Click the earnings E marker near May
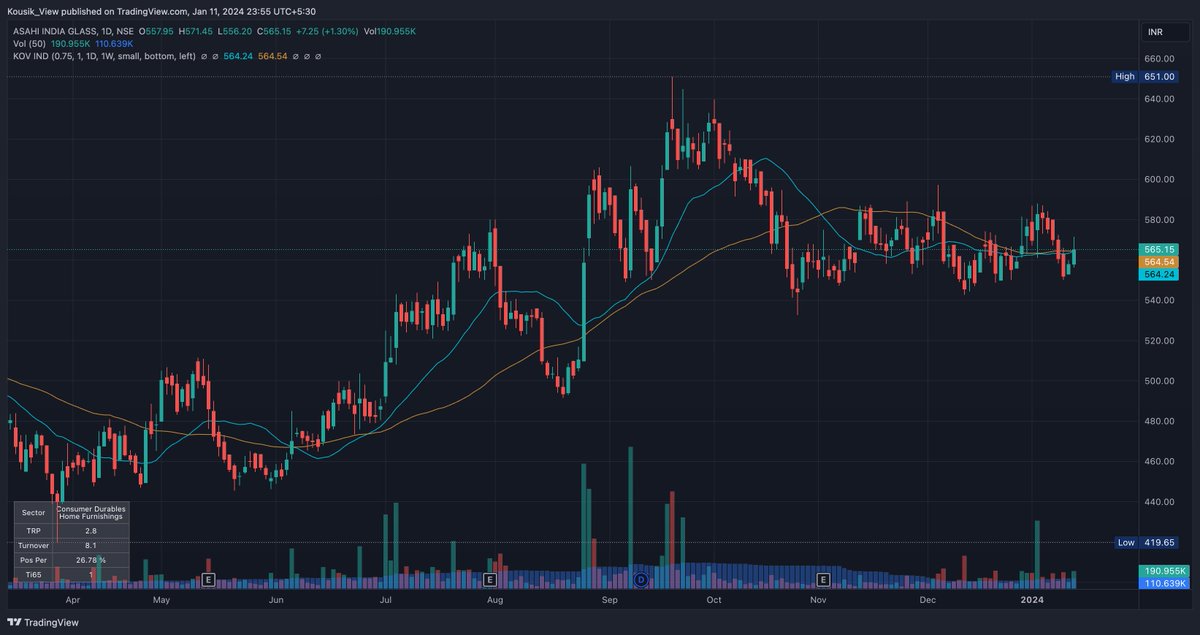Image resolution: width=1200 pixels, height=635 pixels. [x=208, y=579]
